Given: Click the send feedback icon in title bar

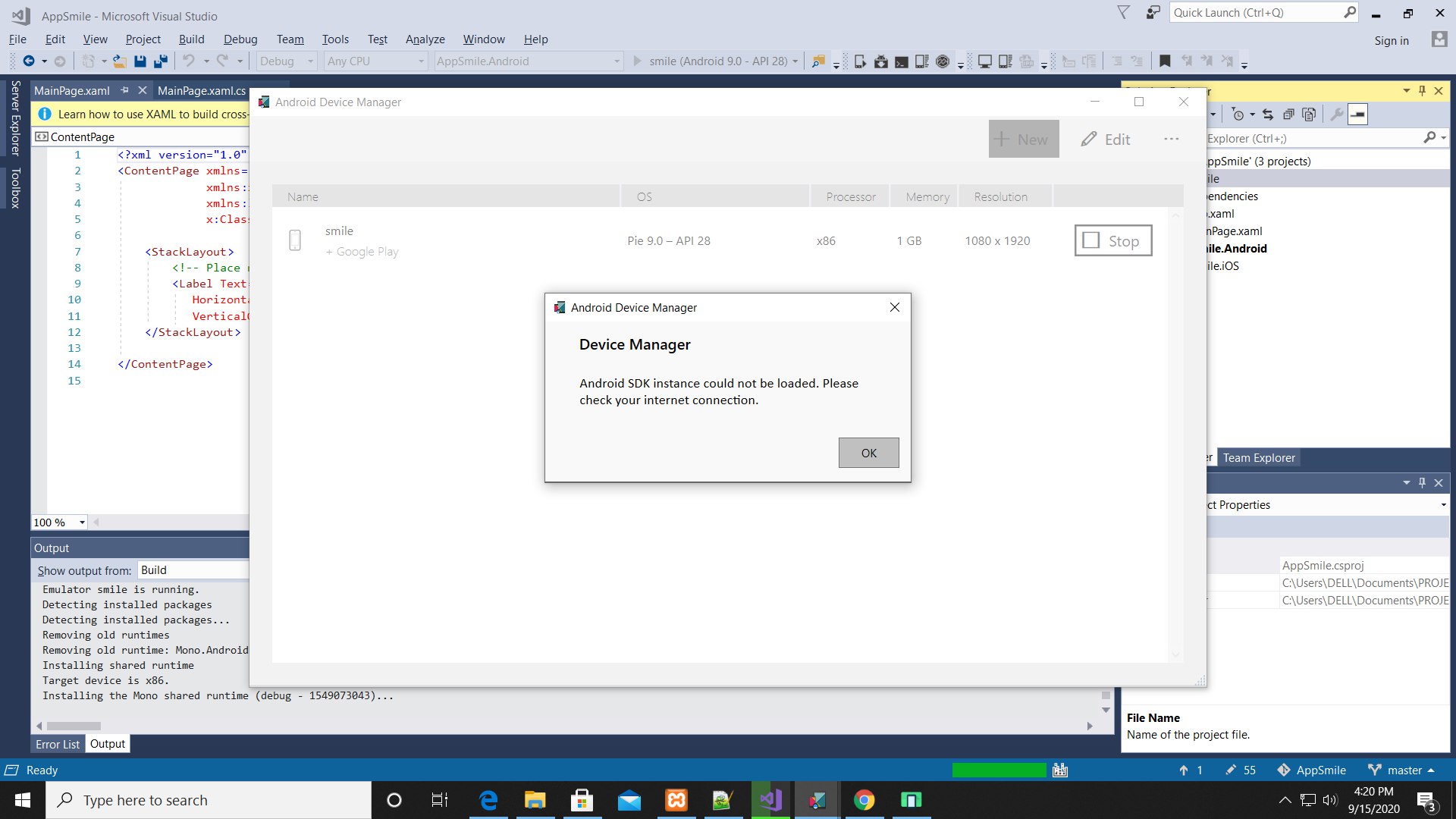Looking at the screenshot, I should 1153,13.
